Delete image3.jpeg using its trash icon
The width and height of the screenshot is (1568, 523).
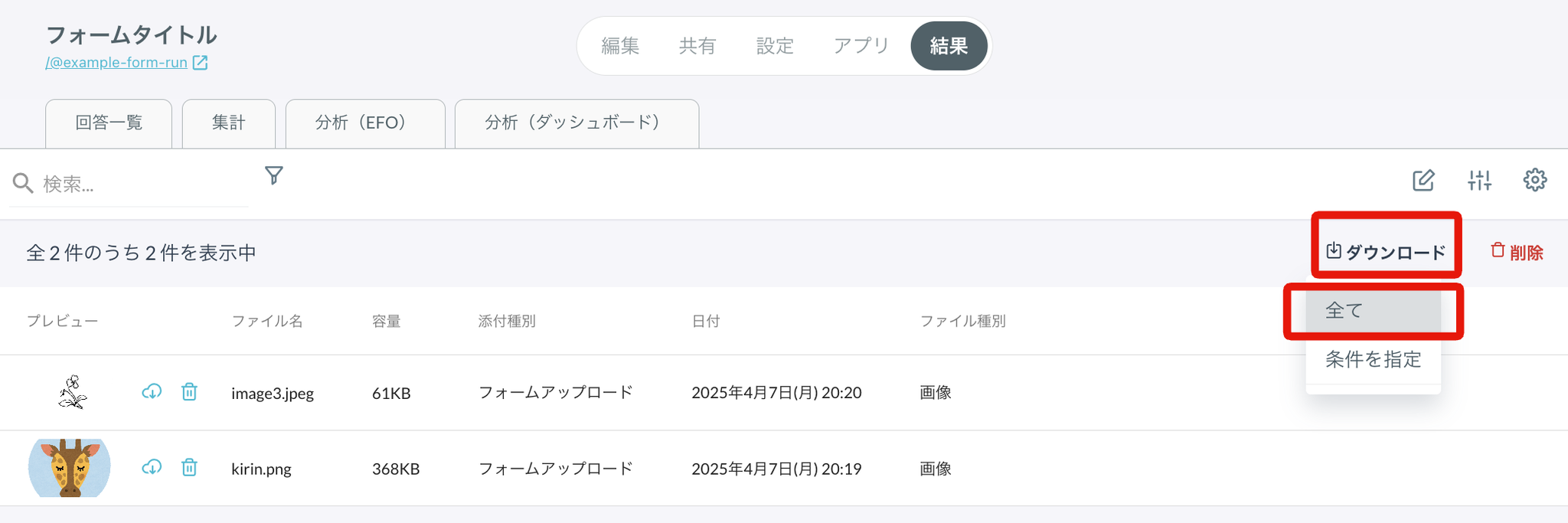pos(189,392)
